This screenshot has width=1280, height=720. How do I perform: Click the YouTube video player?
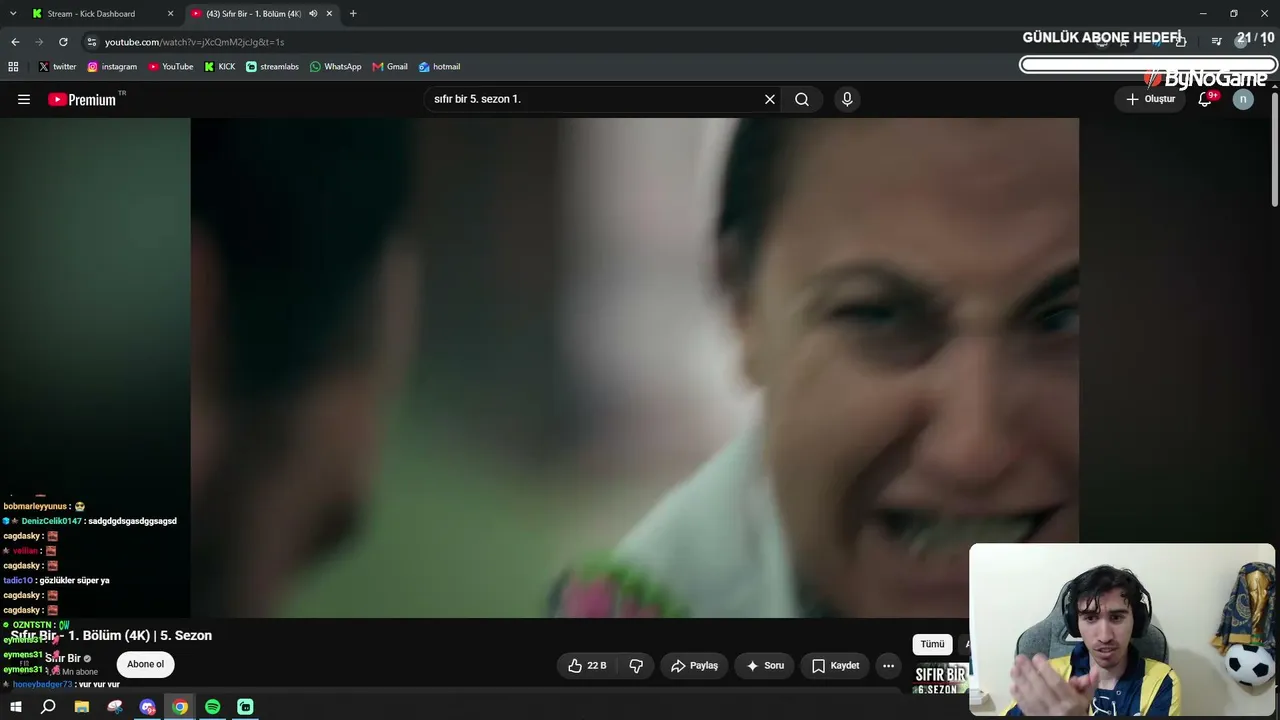pyautogui.click(x=635, y=368)
